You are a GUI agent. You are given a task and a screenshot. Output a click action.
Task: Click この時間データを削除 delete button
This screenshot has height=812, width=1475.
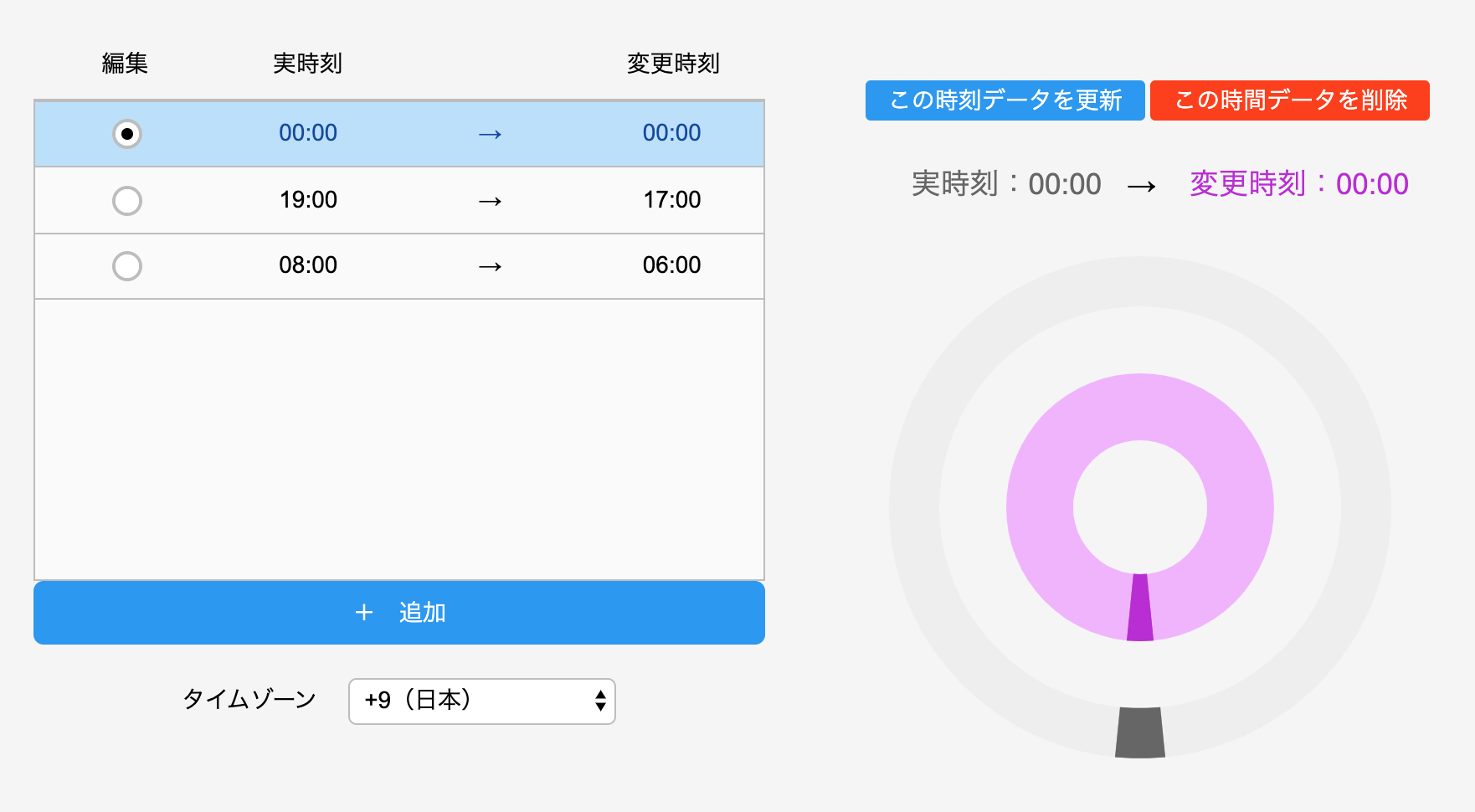point(1289,100)
